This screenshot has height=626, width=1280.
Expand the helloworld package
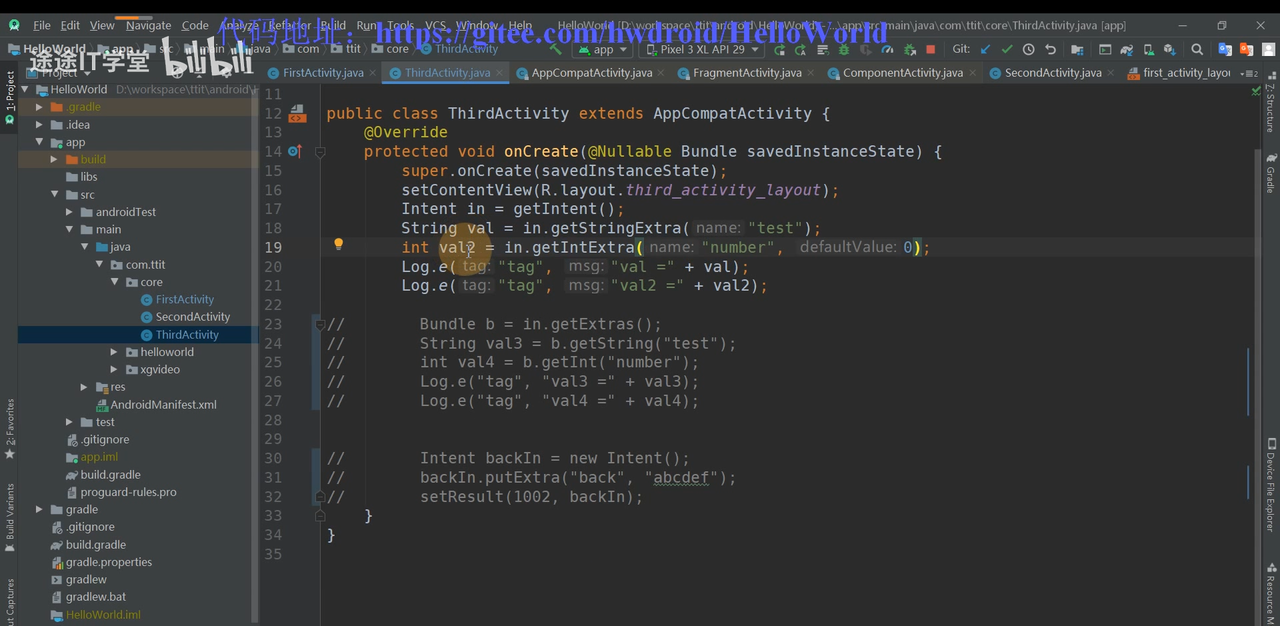(x=114, y=352)
